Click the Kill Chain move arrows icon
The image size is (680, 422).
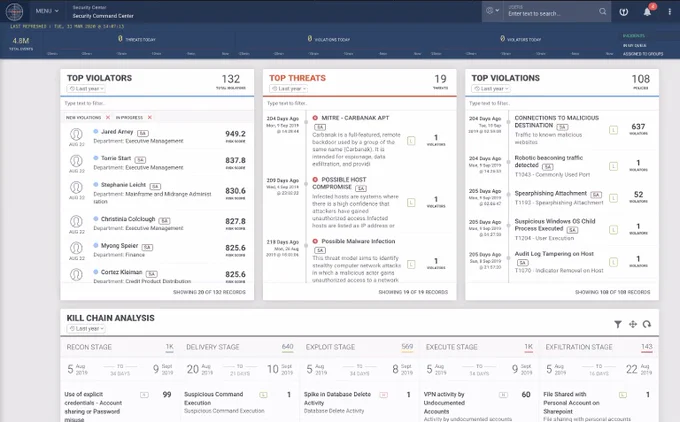point(633,324)
